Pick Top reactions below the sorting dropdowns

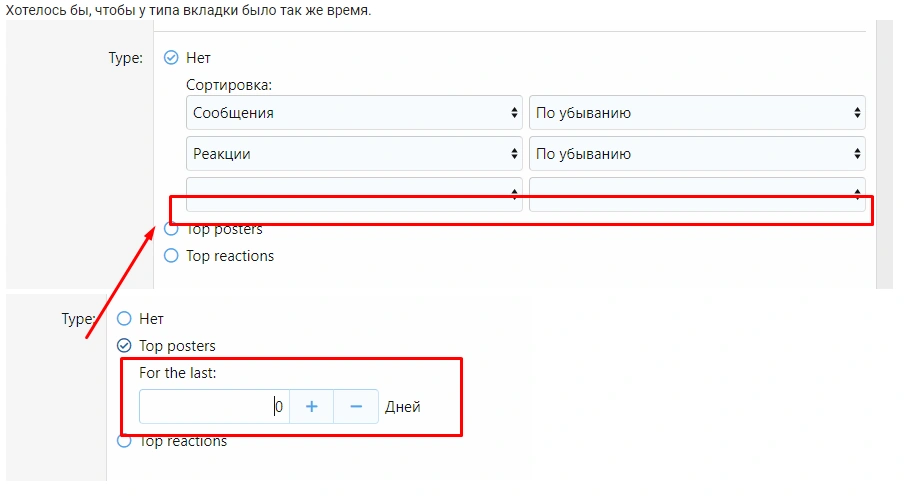(x=171, y=256)
